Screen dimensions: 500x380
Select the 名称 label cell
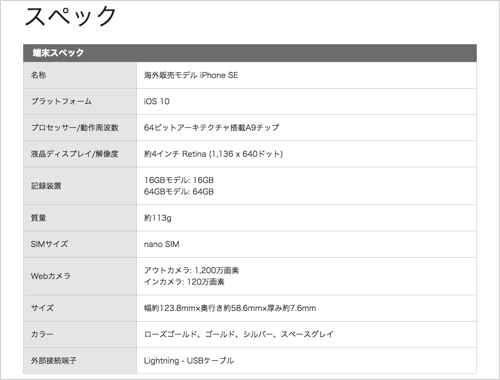click(80, 75)
